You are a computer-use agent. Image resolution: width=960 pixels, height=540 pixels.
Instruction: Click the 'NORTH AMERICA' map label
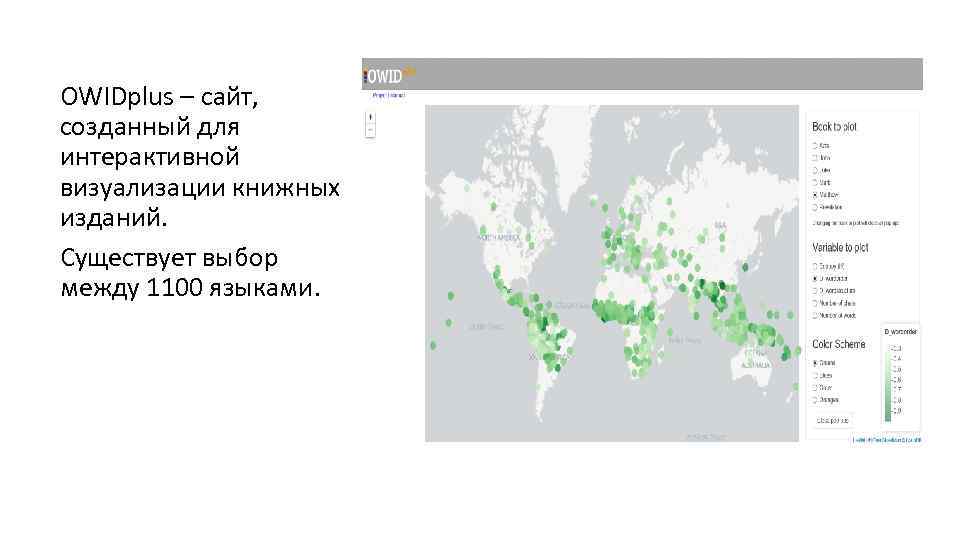[499, 238]
